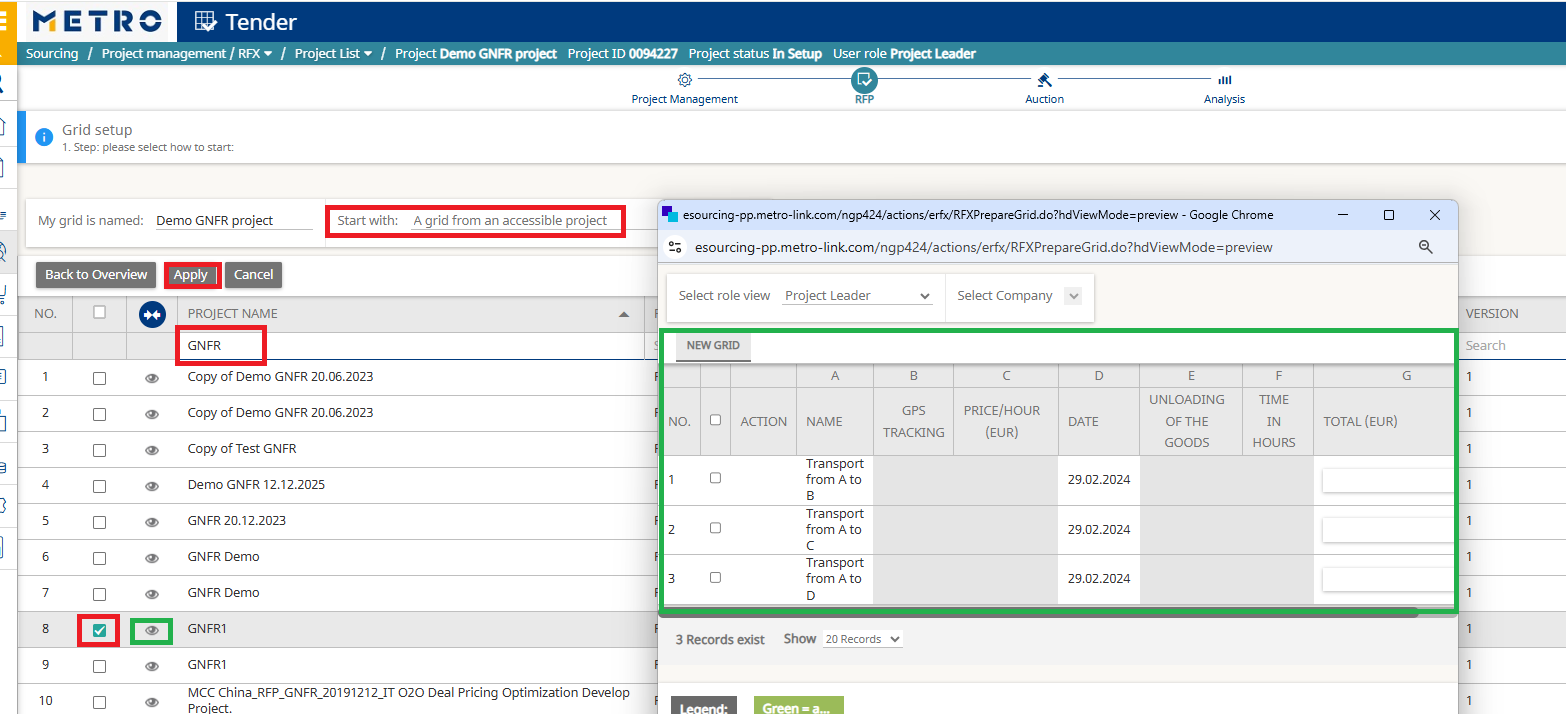Open the Analysis chart step
The height and width of the screenshot is (714, 1566).
tap(1224, 80)
